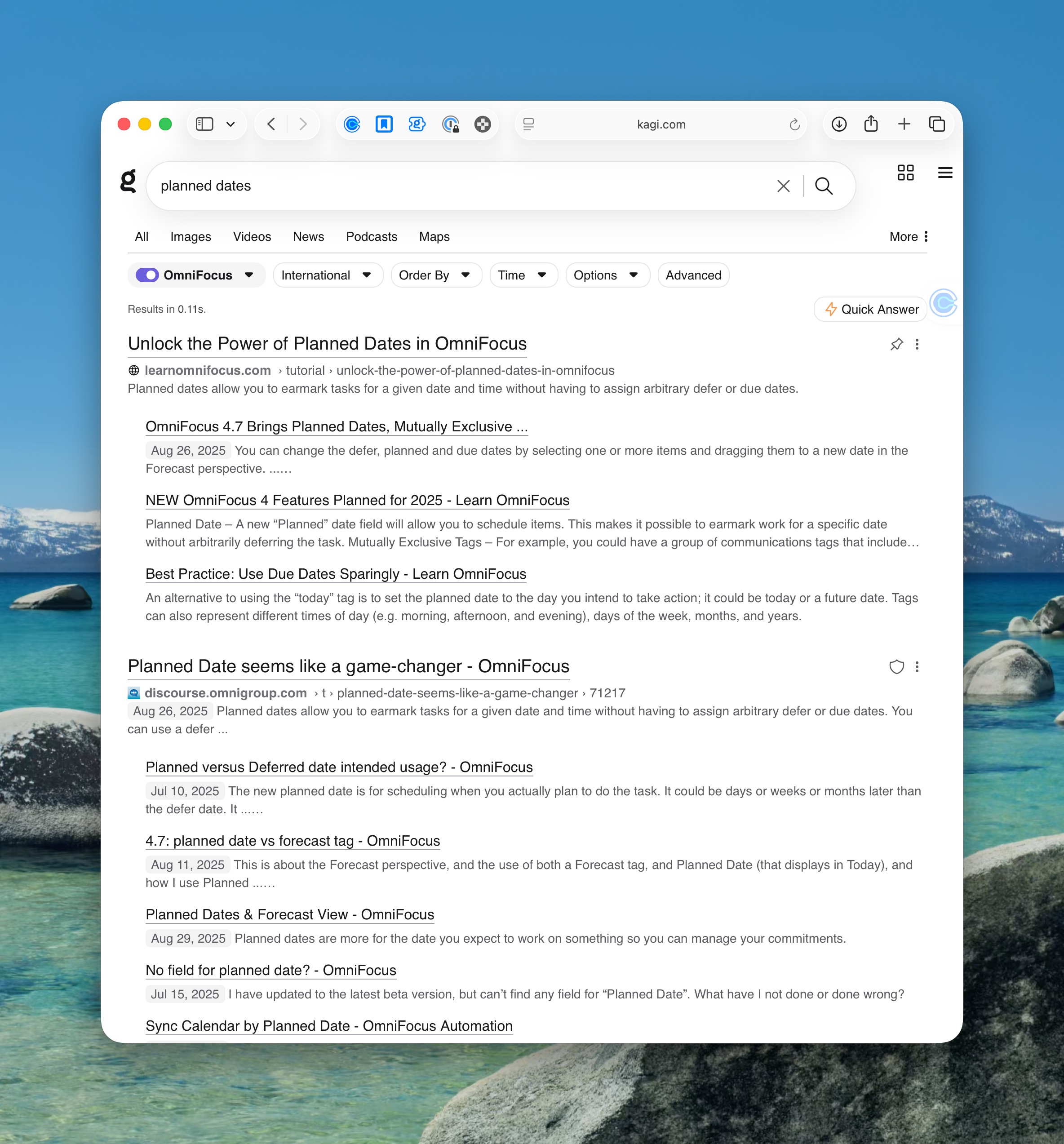Open Planned versus Deferred date intended usage

[339, 767]
